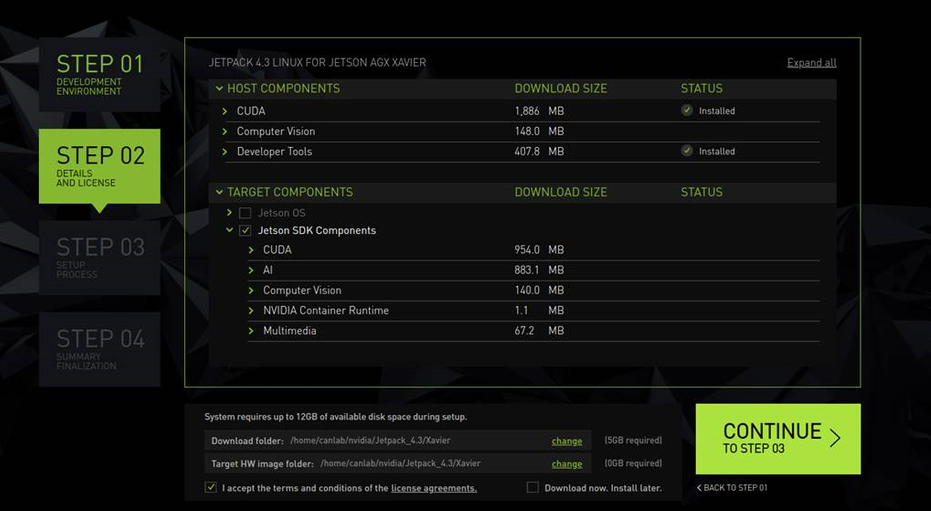The width and height of the screenshot is (931, 511).
Task: Click the Developer Tools Installed checkmark icon
Action: coord(687,151)
